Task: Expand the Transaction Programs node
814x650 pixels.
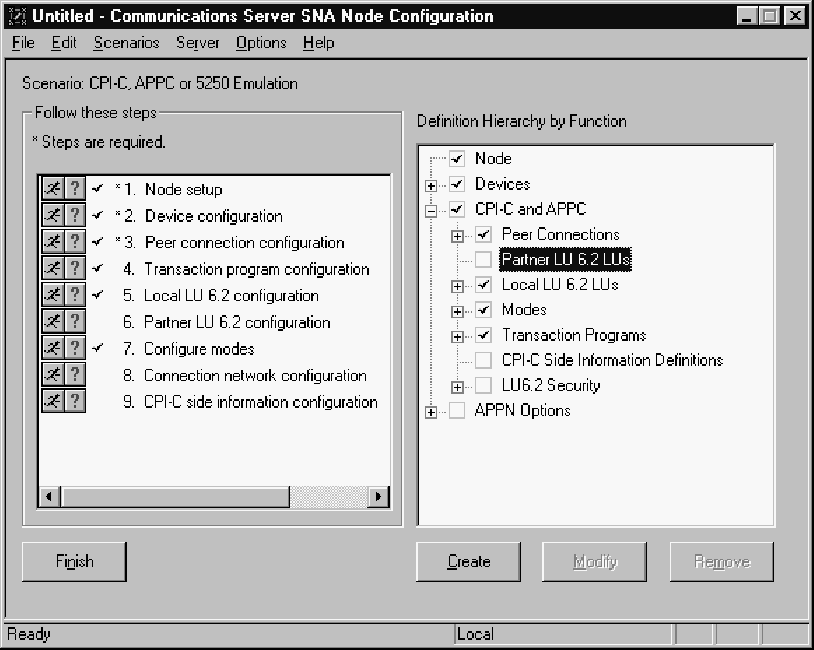Action: point(457,337)
